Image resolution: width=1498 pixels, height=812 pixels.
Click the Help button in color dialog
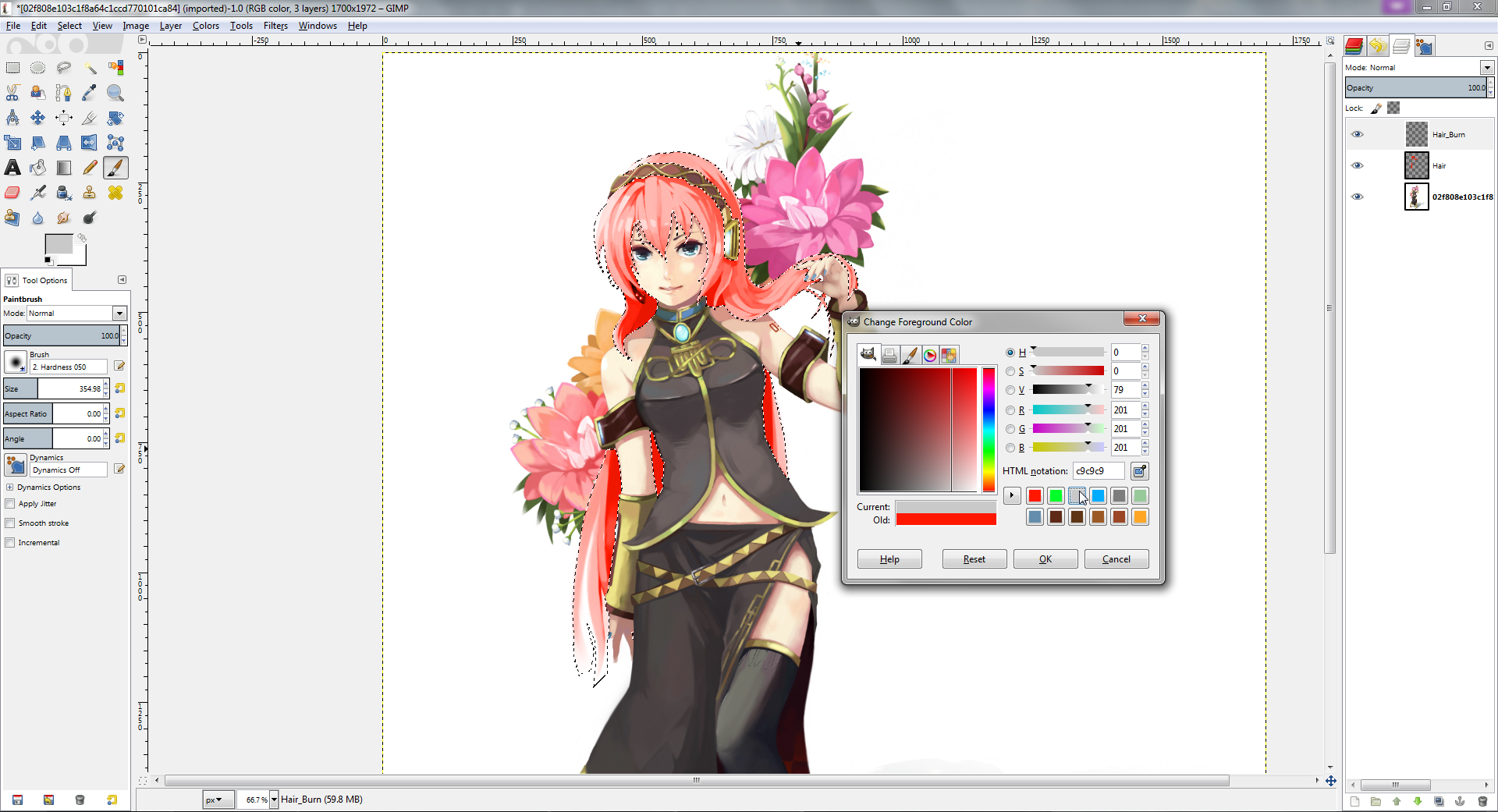pos(889,559)
